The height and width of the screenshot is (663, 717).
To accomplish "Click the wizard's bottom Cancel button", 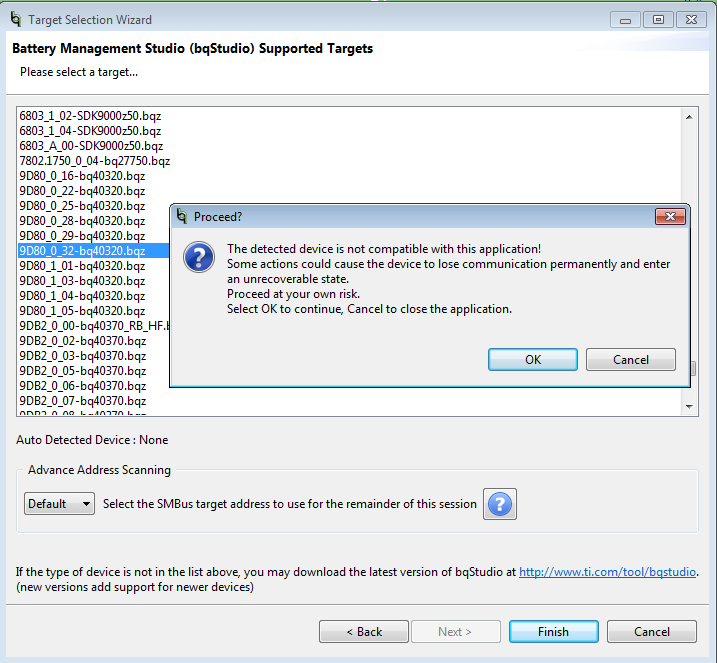I will tap(652, 631).
